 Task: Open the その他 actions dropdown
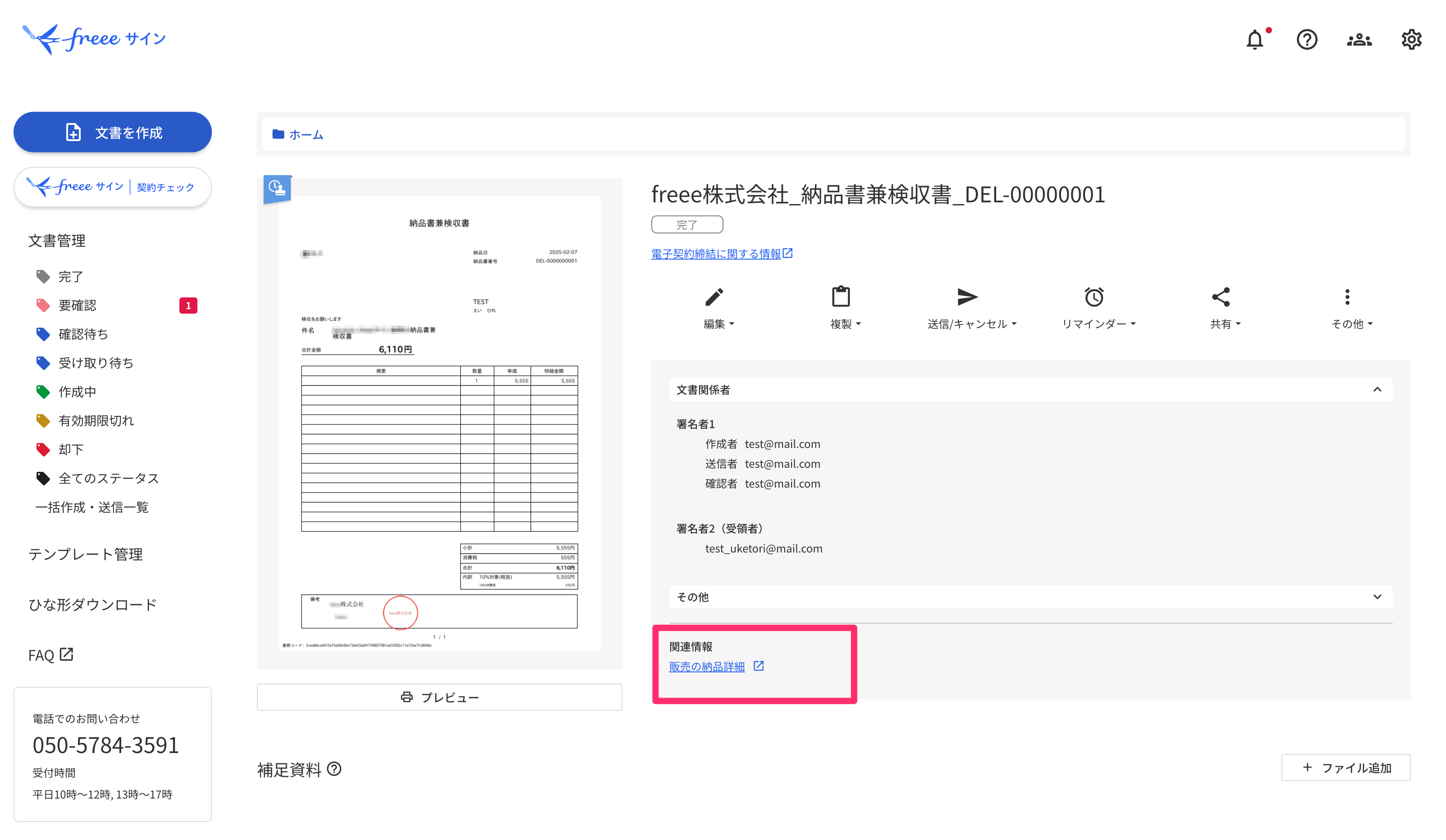pos(1352,324)
